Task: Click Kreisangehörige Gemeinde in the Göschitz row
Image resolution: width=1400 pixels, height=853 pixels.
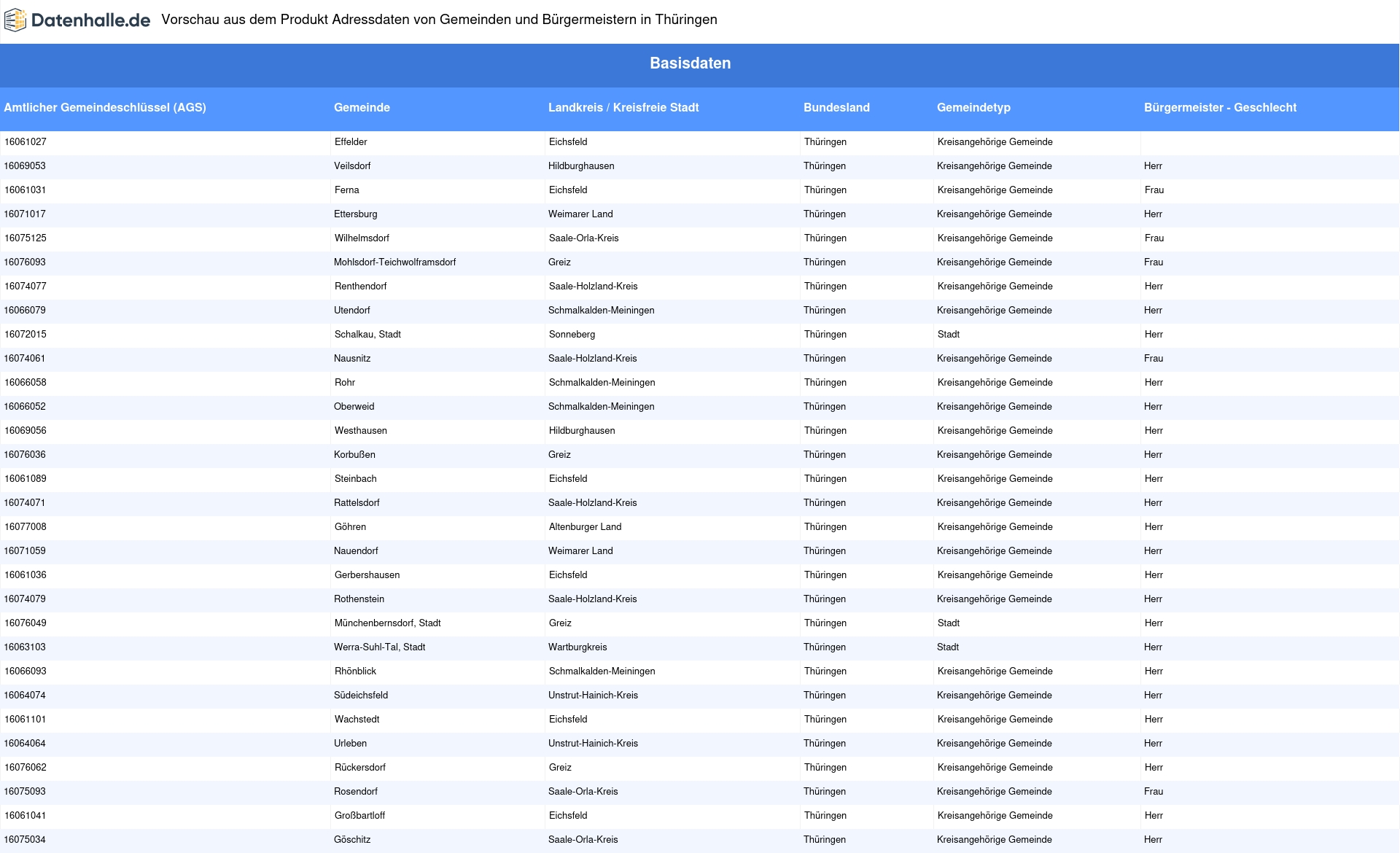Action: tap(995, 840)
